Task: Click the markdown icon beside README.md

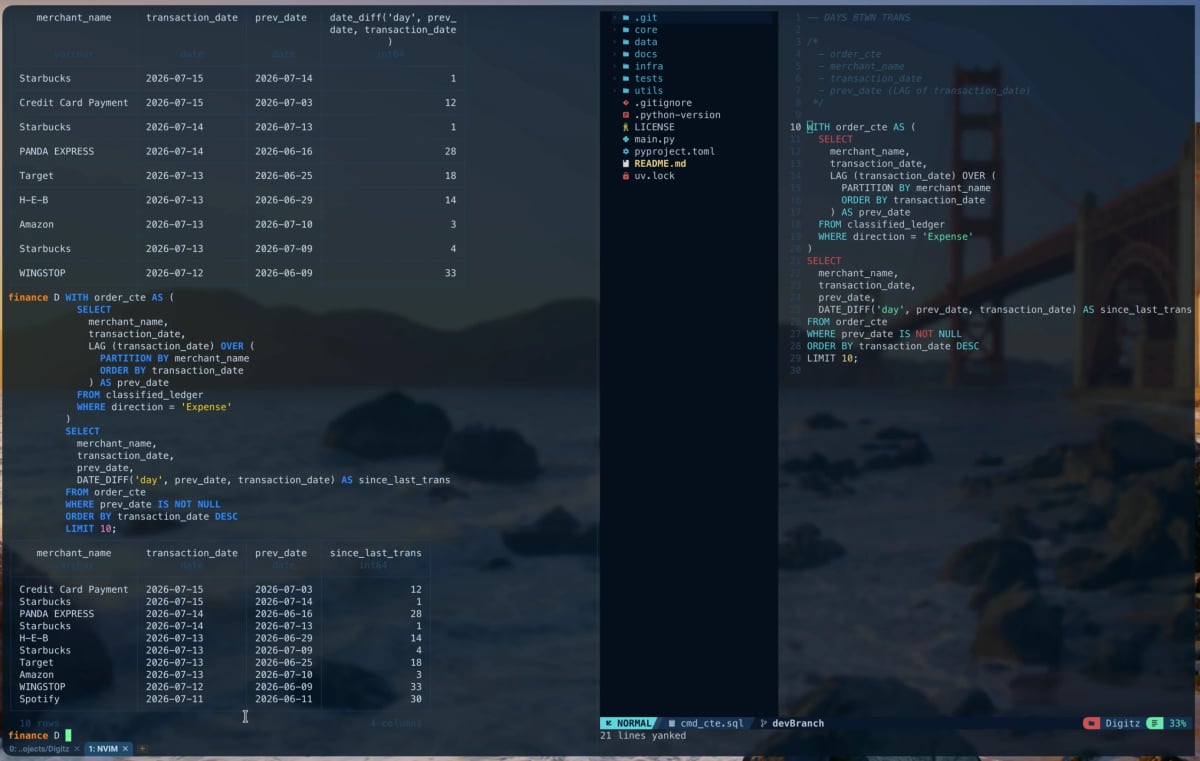Action: tap(625, 163)
